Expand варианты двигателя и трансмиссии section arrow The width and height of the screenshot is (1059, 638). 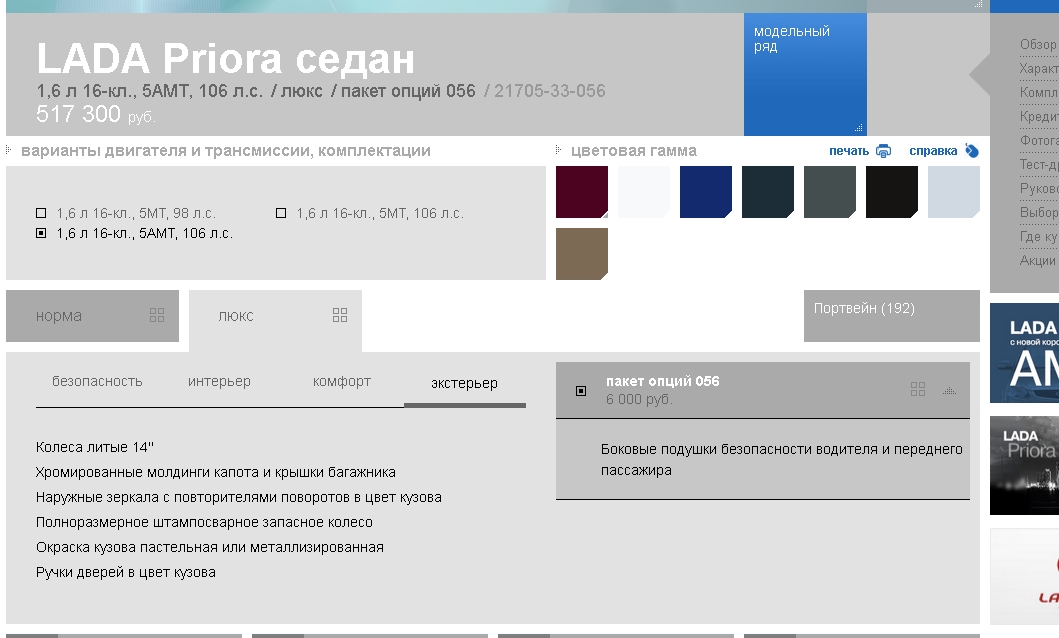[9, 150]
